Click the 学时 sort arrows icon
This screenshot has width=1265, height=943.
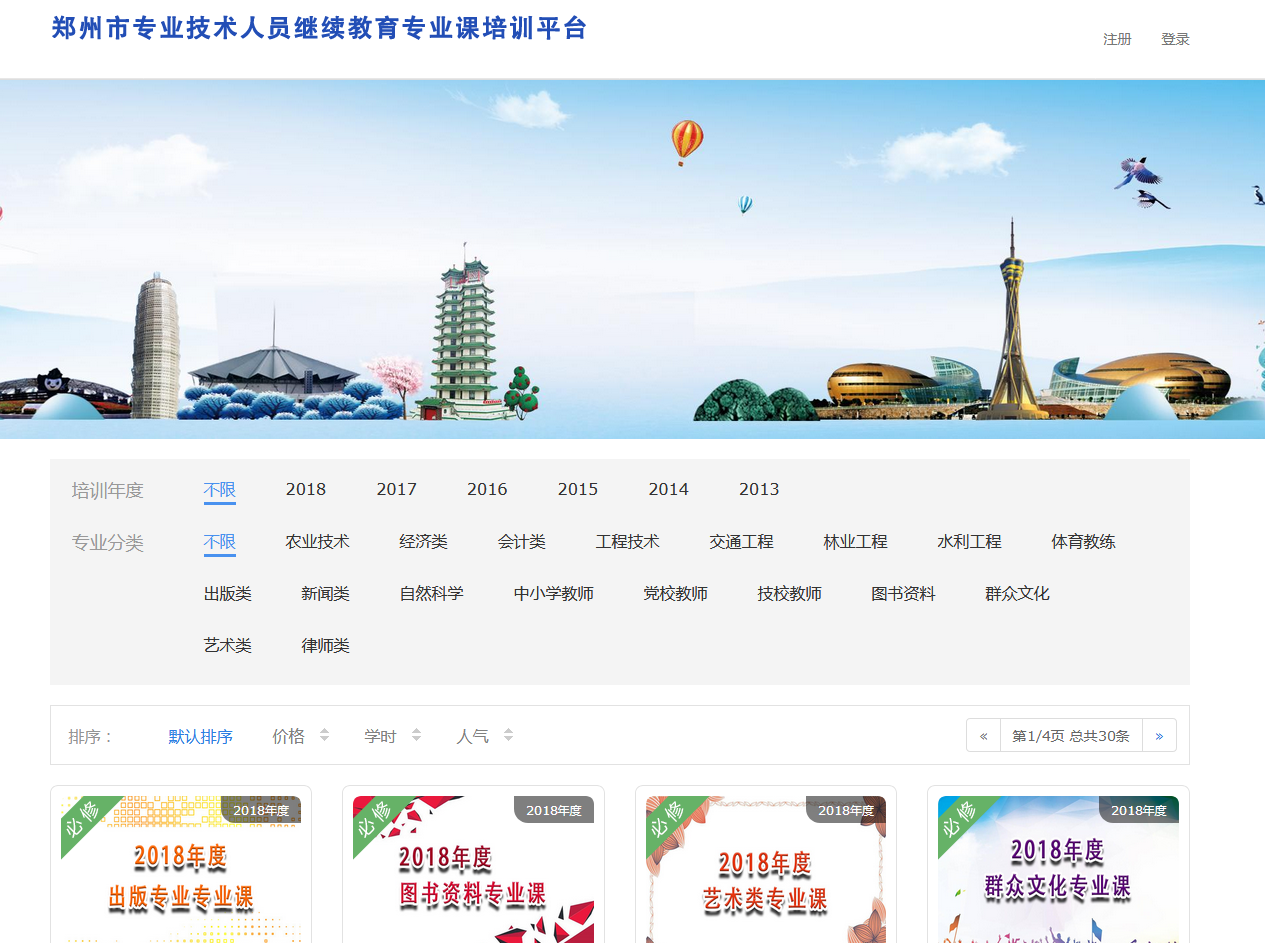point(416,736)
